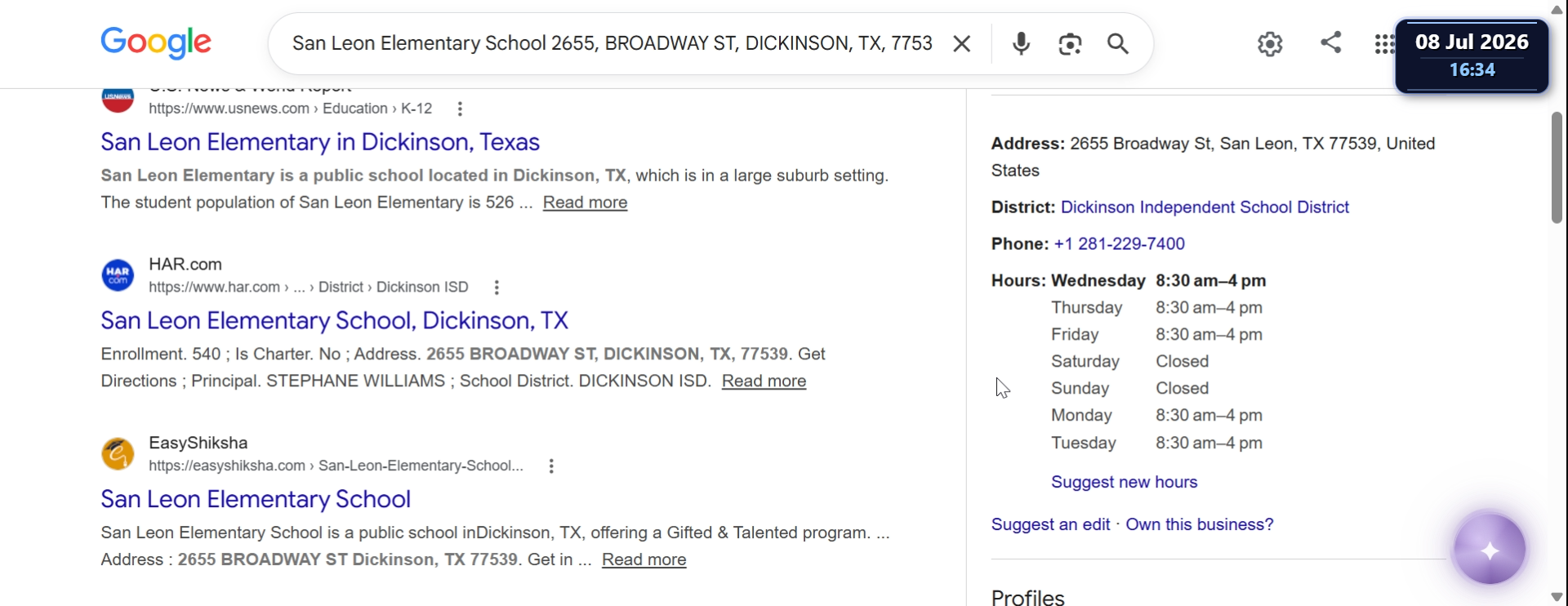Clear the search box text

(x=962, y=43)
